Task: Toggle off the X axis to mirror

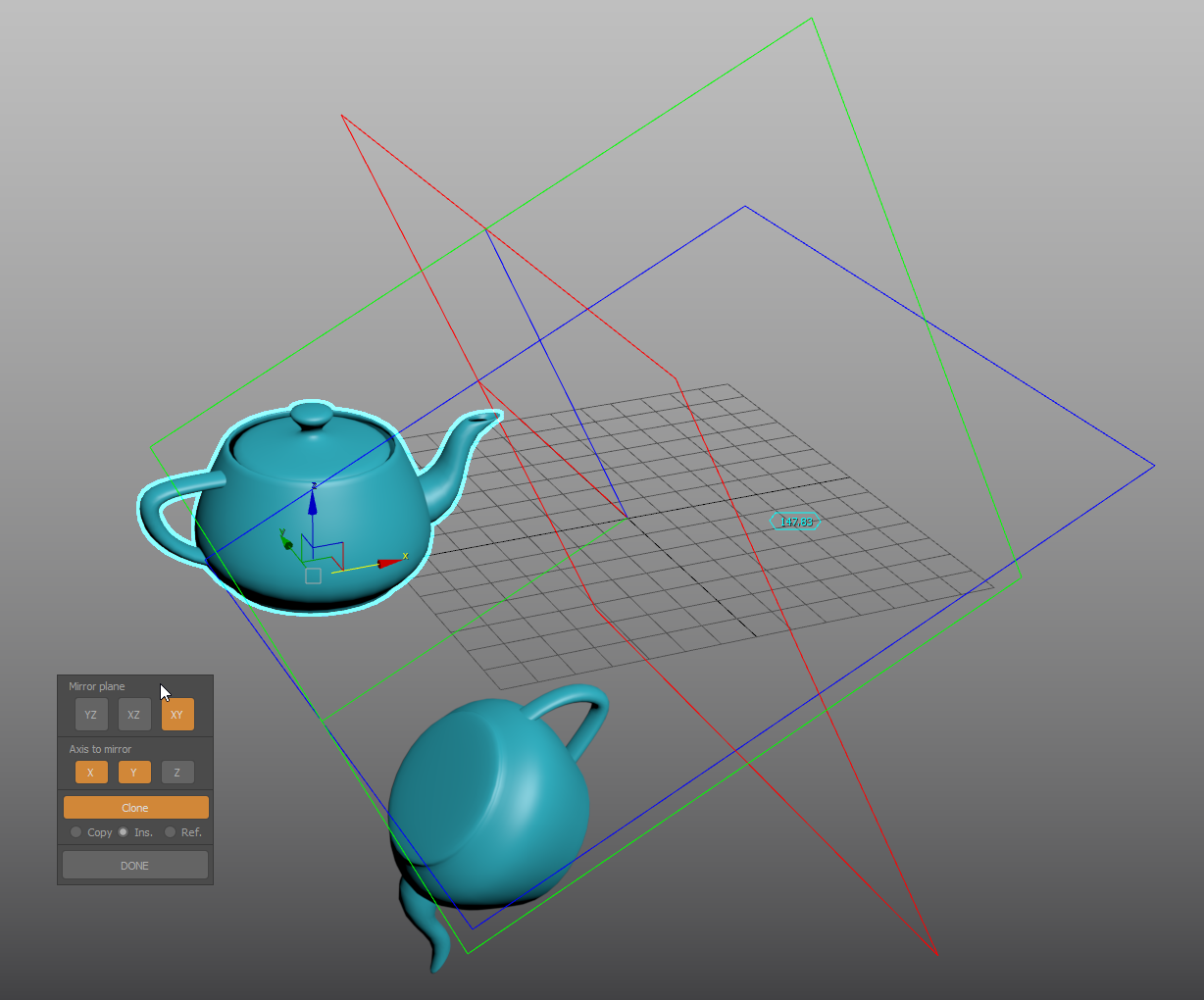Action: 90,772
